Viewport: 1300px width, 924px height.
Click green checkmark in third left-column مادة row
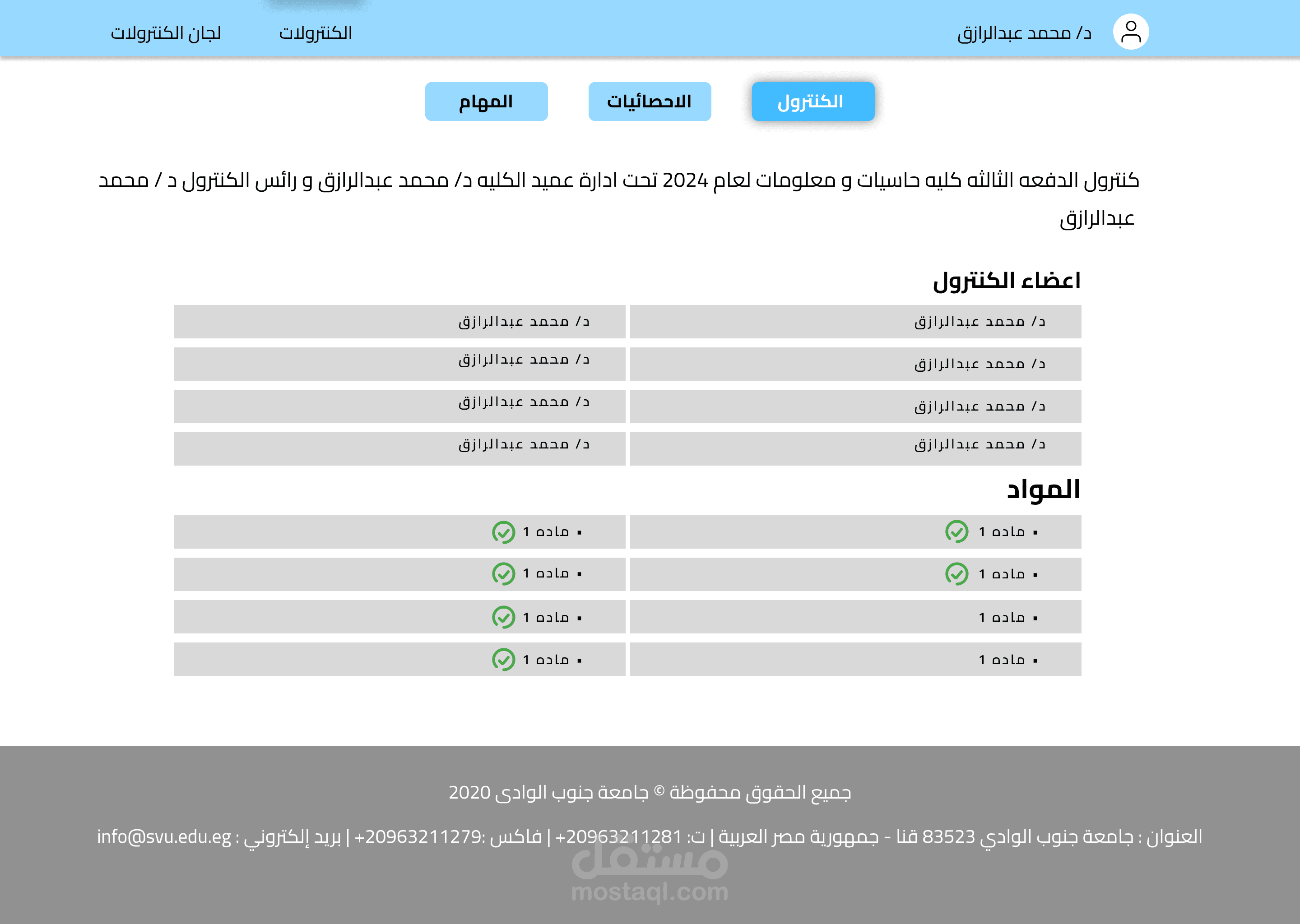click(503, 617)
